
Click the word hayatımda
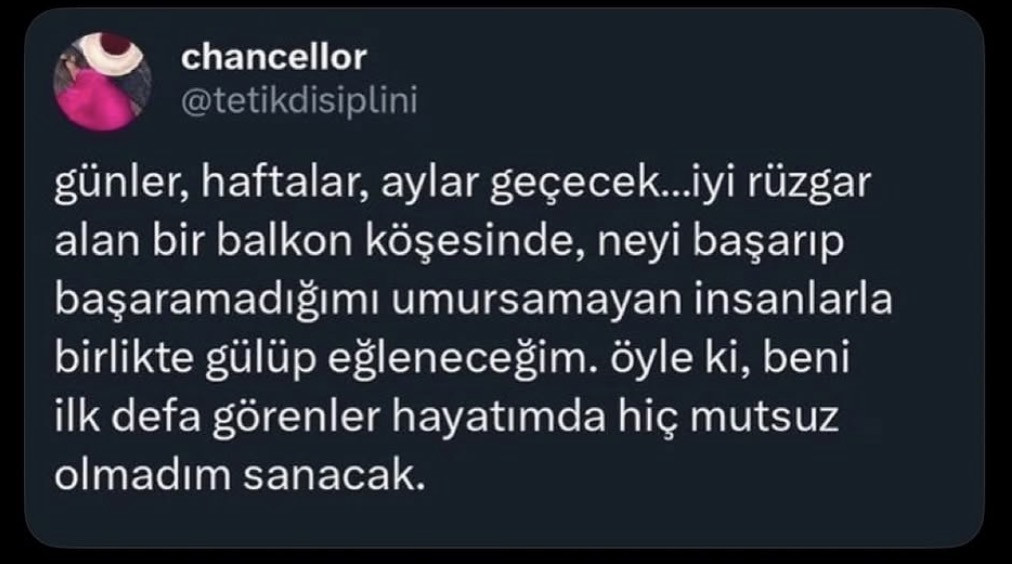pos(499,418)
